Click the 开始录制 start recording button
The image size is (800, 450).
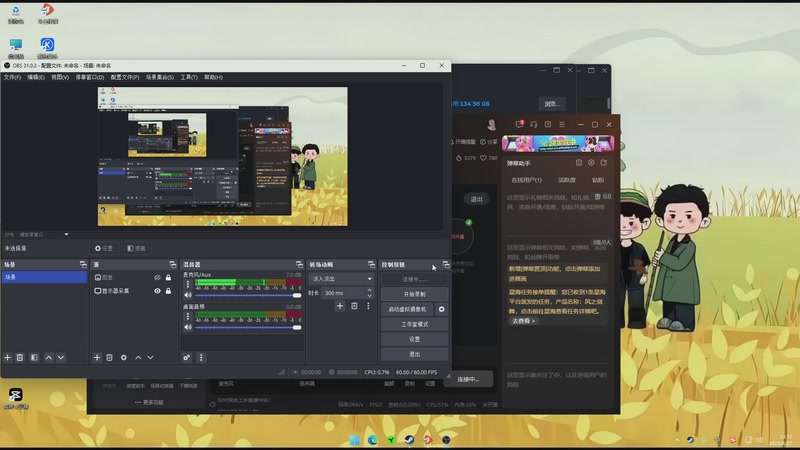[x=414, y=294]
